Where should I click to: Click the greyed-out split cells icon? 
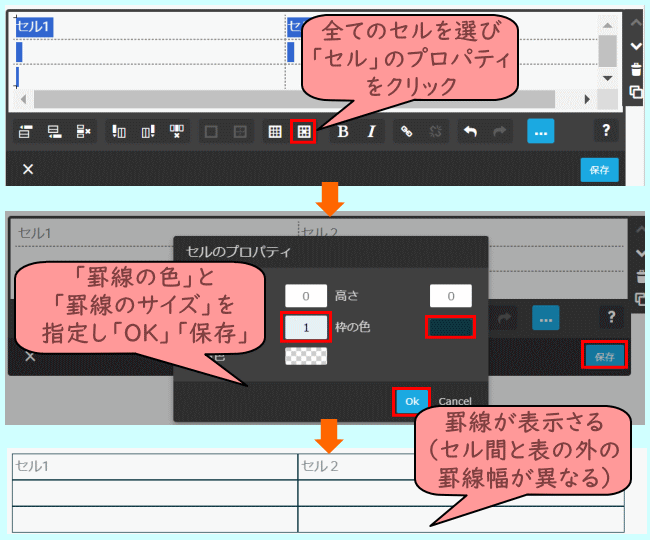240,132
